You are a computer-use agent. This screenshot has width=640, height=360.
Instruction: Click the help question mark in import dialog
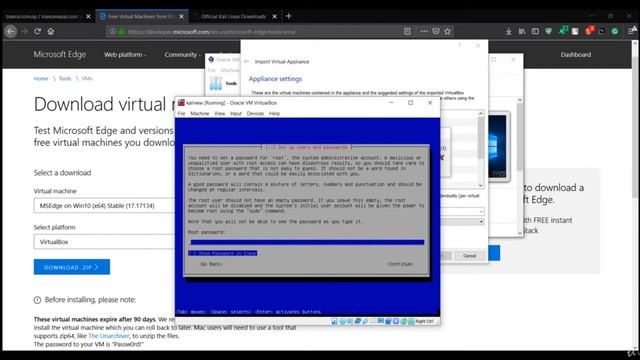(460, 45)
